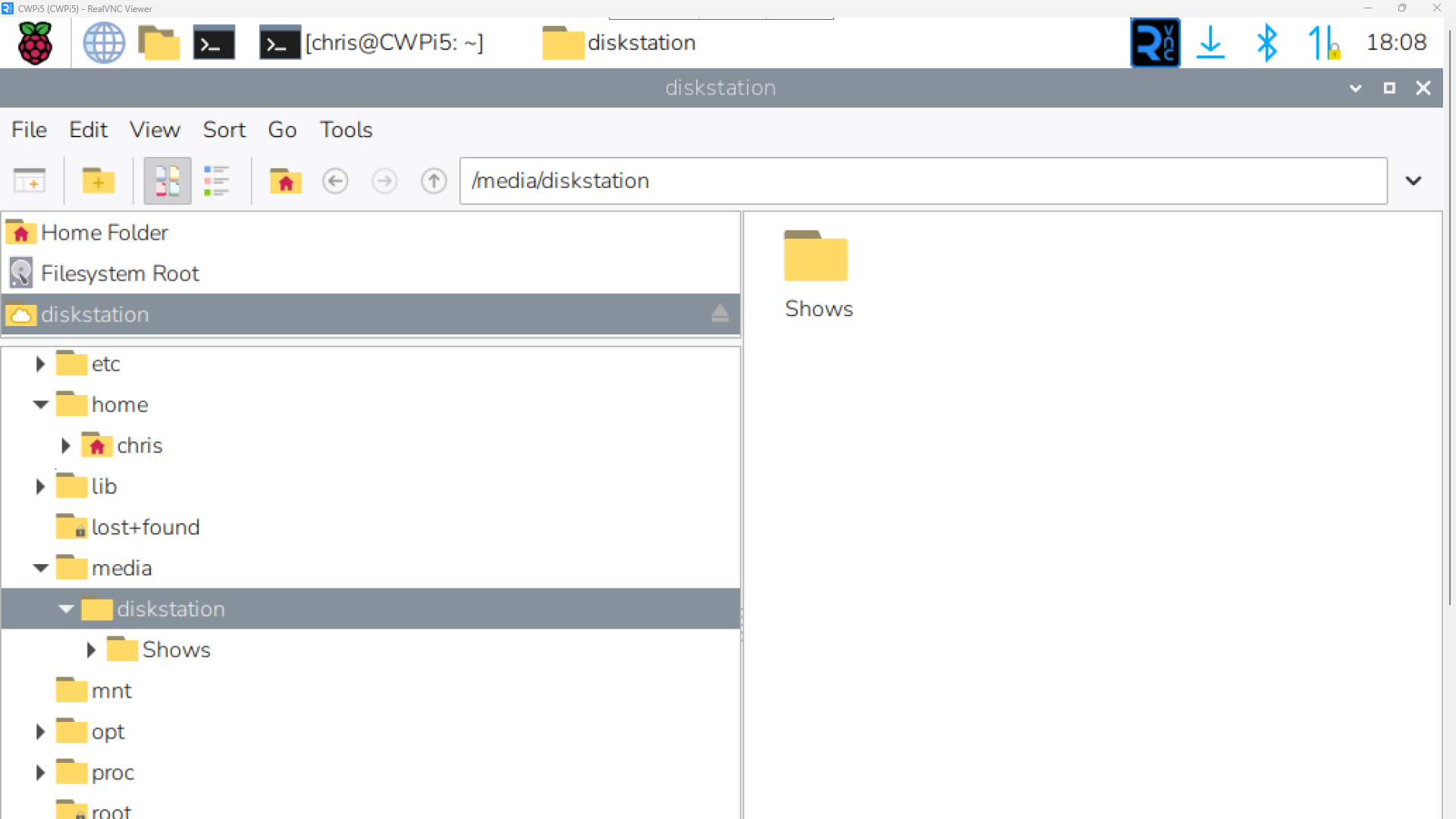1456x819 pixels.
Task: Launch the web browser from taskbar
Action: pos(104,42)
